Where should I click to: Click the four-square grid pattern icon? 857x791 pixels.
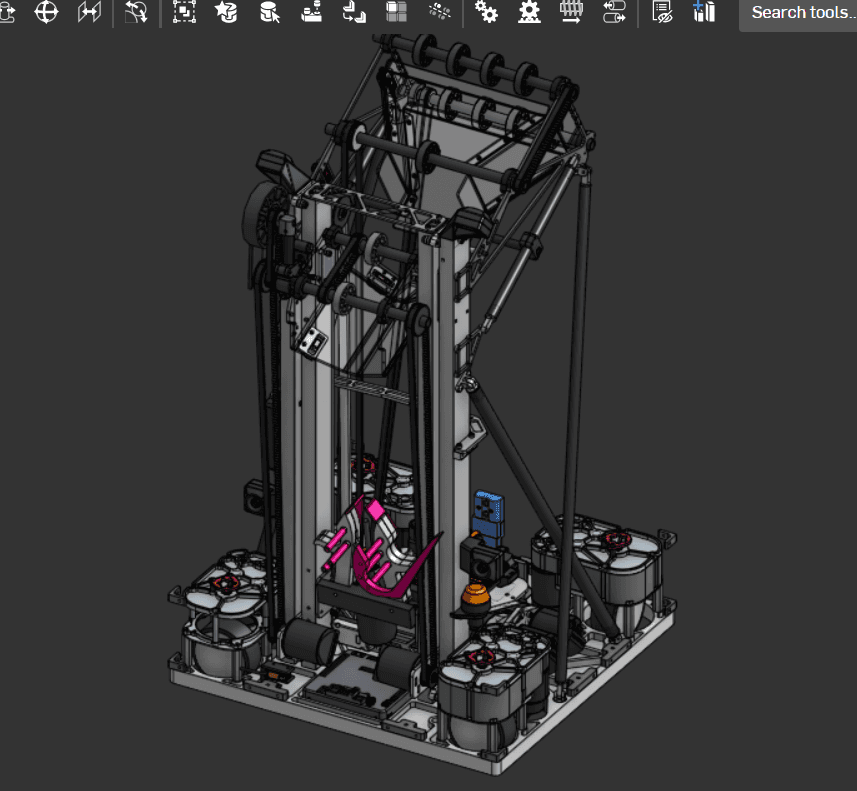[396, 12]
